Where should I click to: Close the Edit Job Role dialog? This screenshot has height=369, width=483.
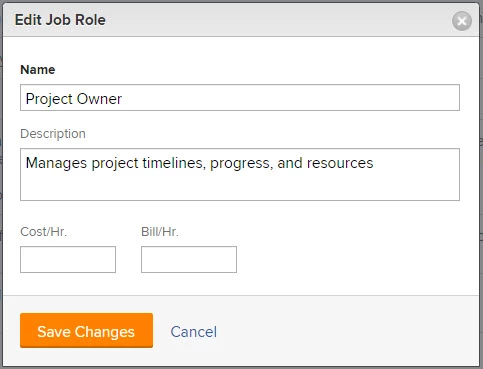(462, 21)
